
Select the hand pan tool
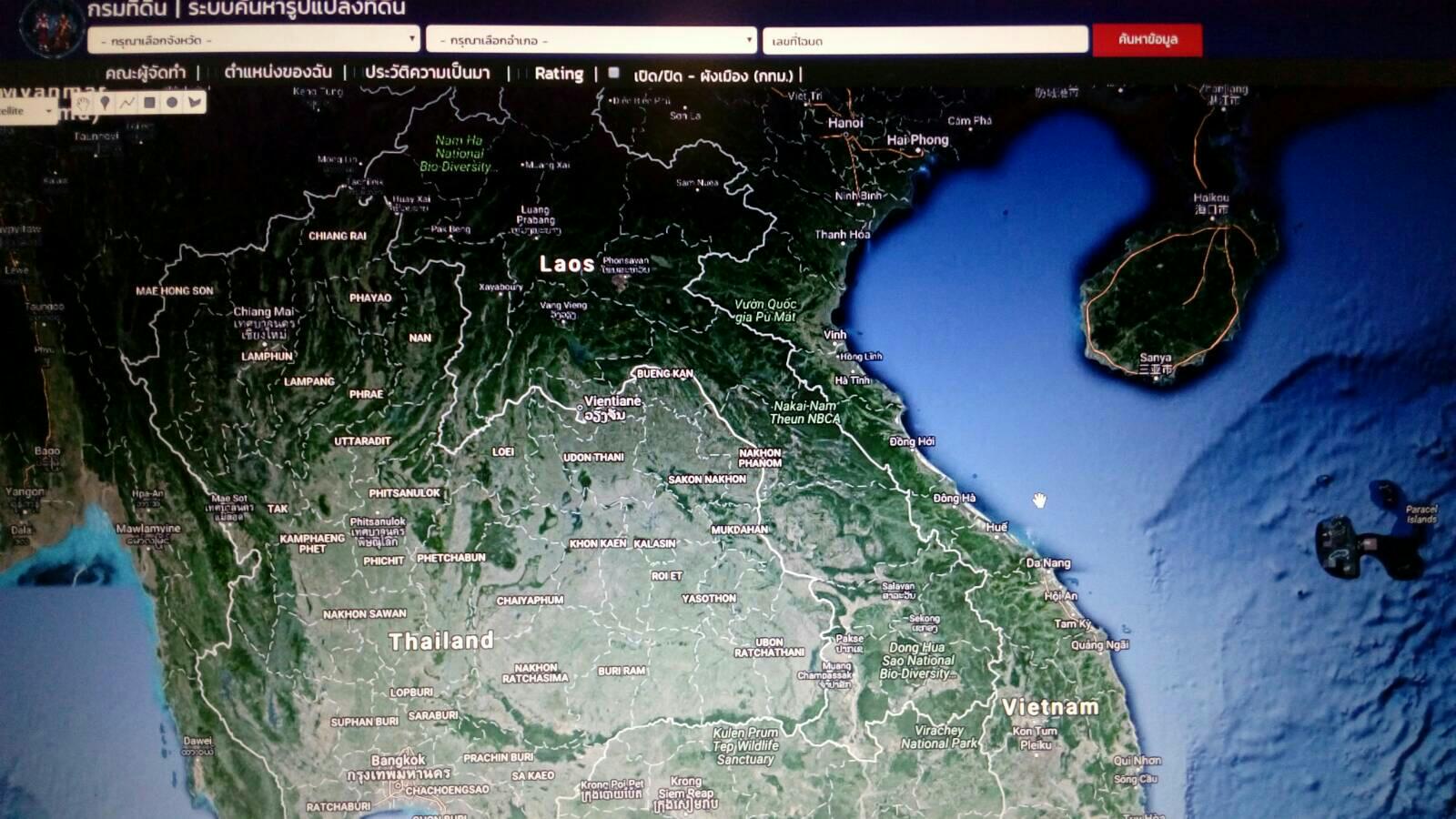83,103
